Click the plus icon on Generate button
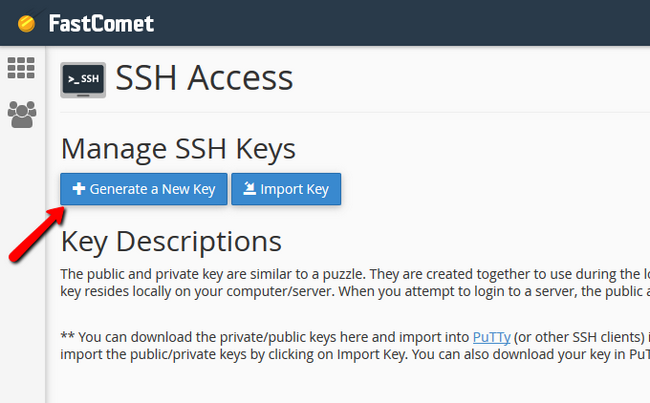650x403 pixels. [x=79, y=189]
